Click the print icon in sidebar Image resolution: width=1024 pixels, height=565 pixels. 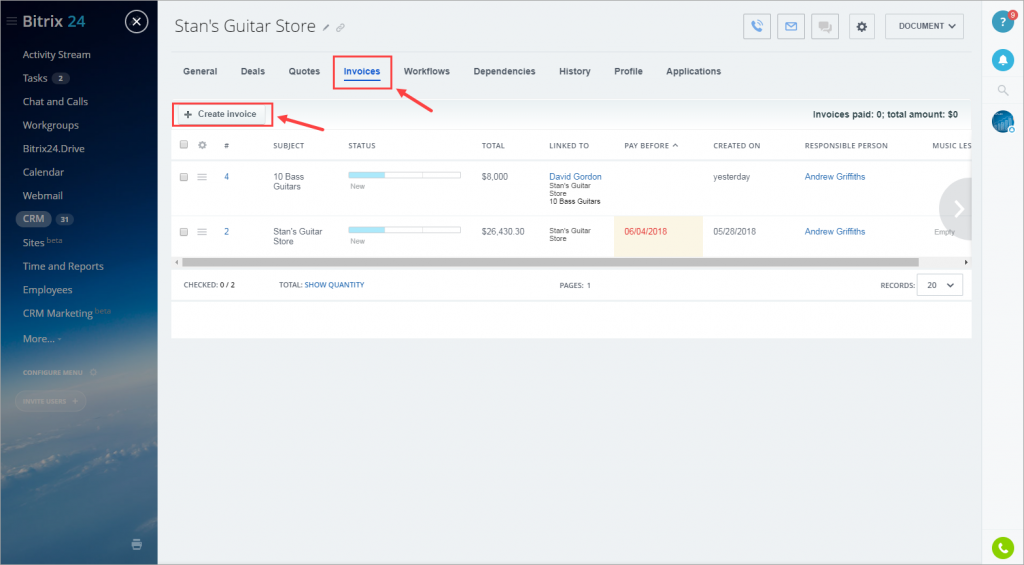pos(136,544)
